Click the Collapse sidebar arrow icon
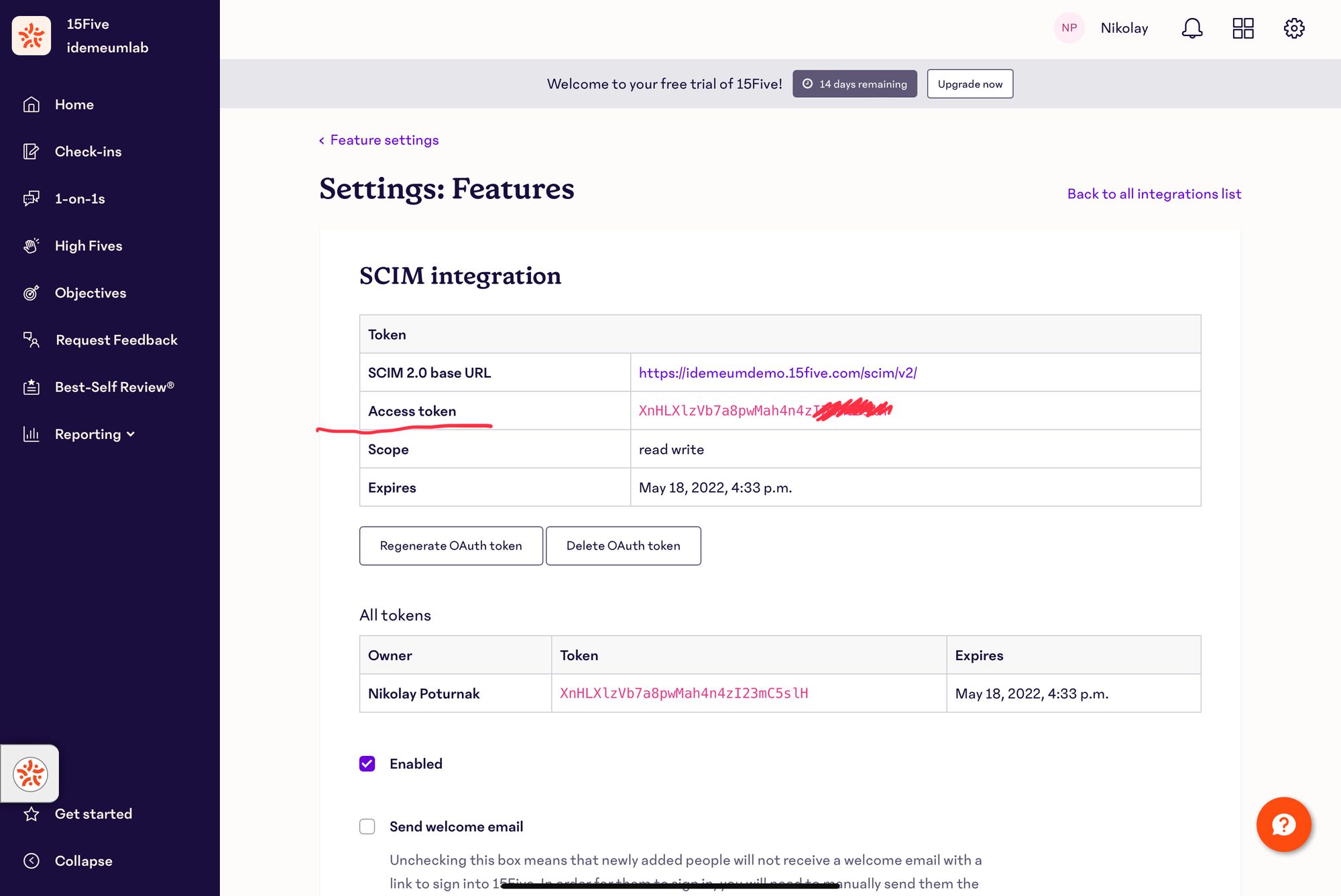The image size is (1341, 896). coord(32,861)
